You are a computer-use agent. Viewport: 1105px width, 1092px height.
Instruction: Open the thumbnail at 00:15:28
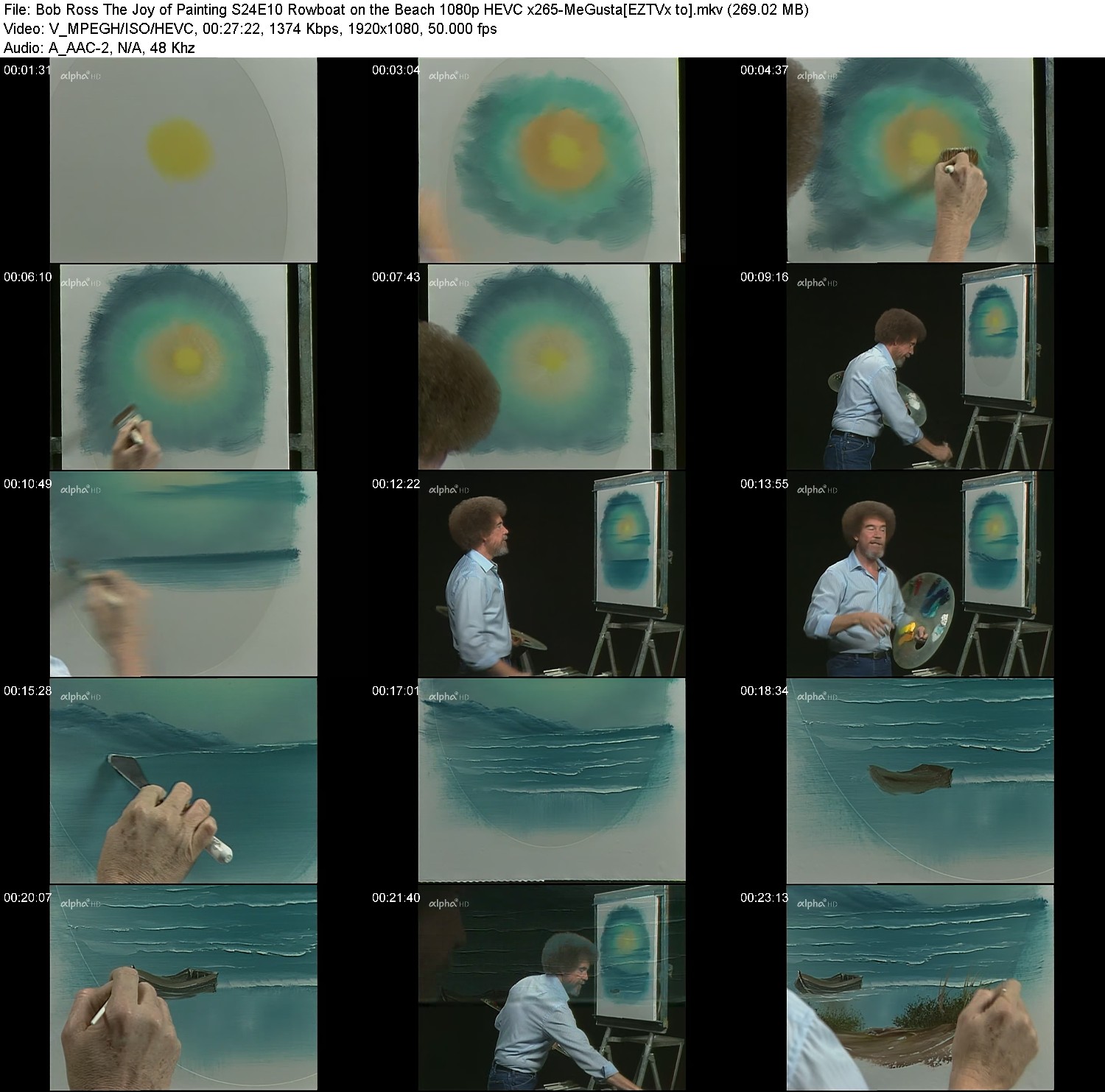184,781
